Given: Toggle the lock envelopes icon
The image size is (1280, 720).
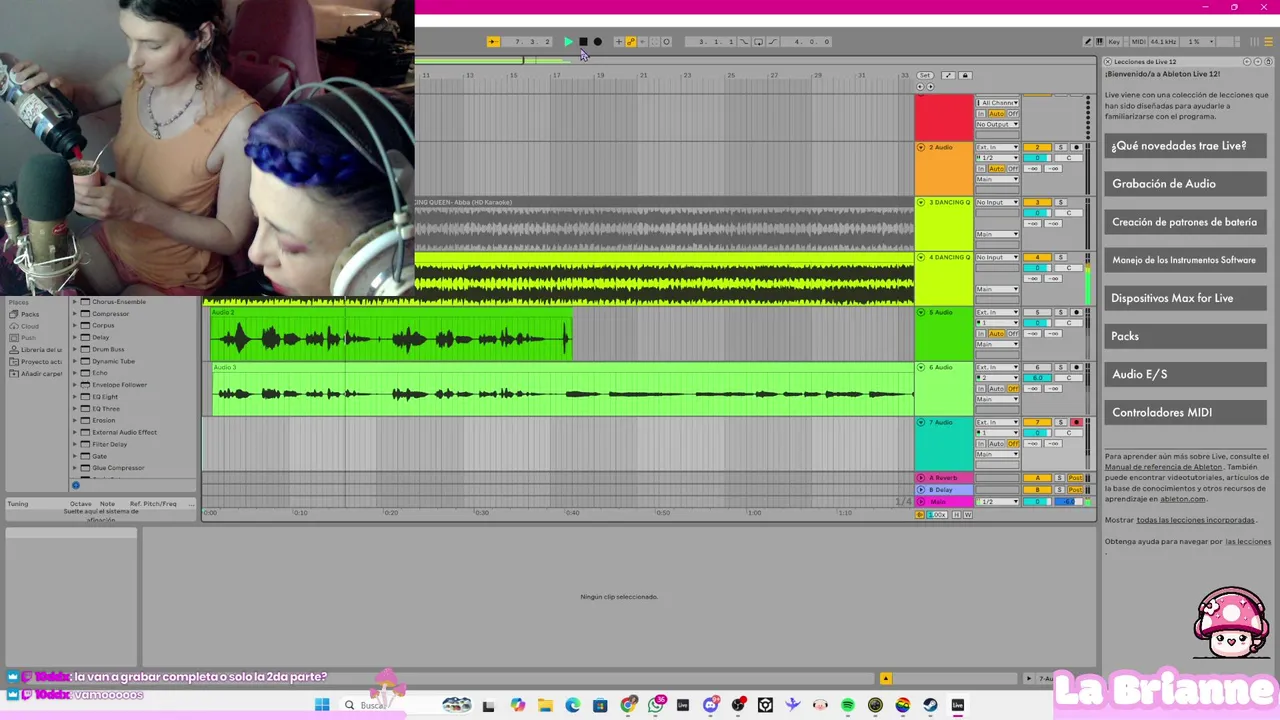Looking at the screenshot, I should (x=965, y=75).
